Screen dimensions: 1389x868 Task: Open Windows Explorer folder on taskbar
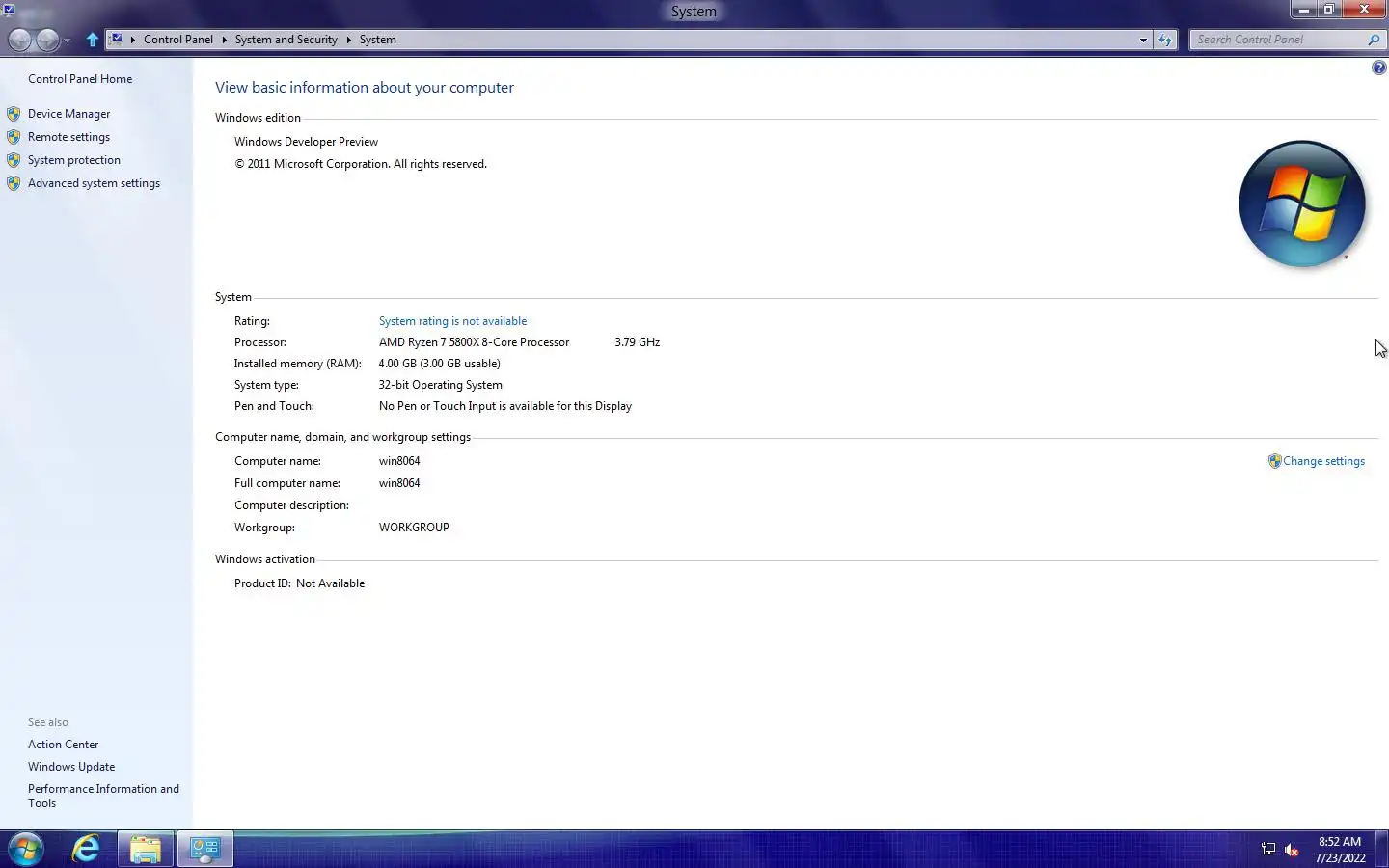click(x=146, y=850)
